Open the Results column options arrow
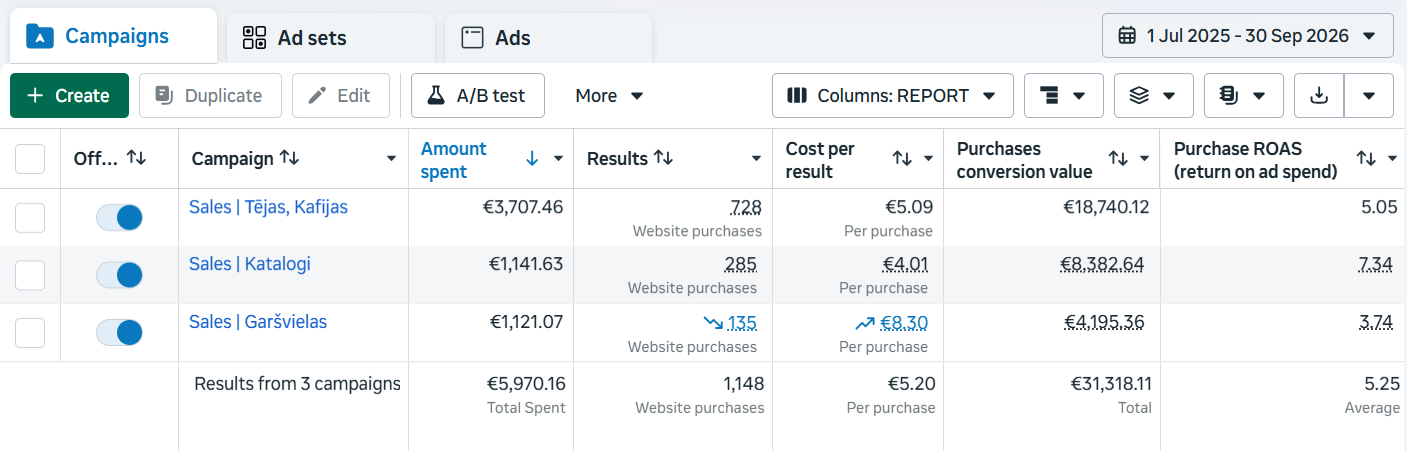 (x=757, y=159)
